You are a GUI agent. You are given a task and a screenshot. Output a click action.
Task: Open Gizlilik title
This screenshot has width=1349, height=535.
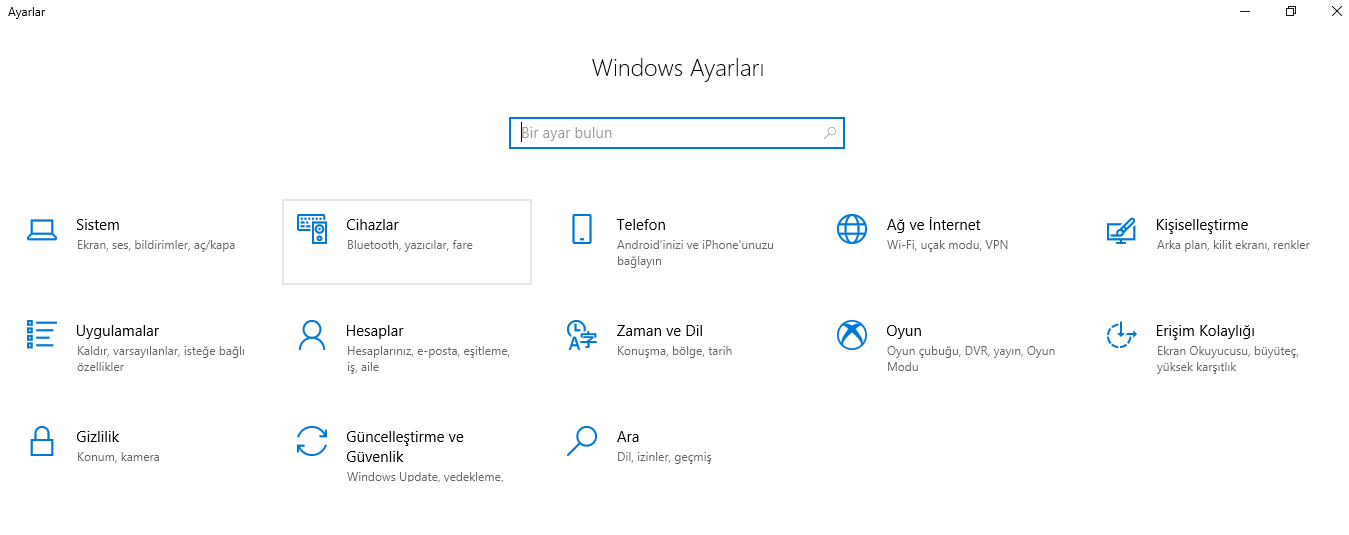click(98, 437)
